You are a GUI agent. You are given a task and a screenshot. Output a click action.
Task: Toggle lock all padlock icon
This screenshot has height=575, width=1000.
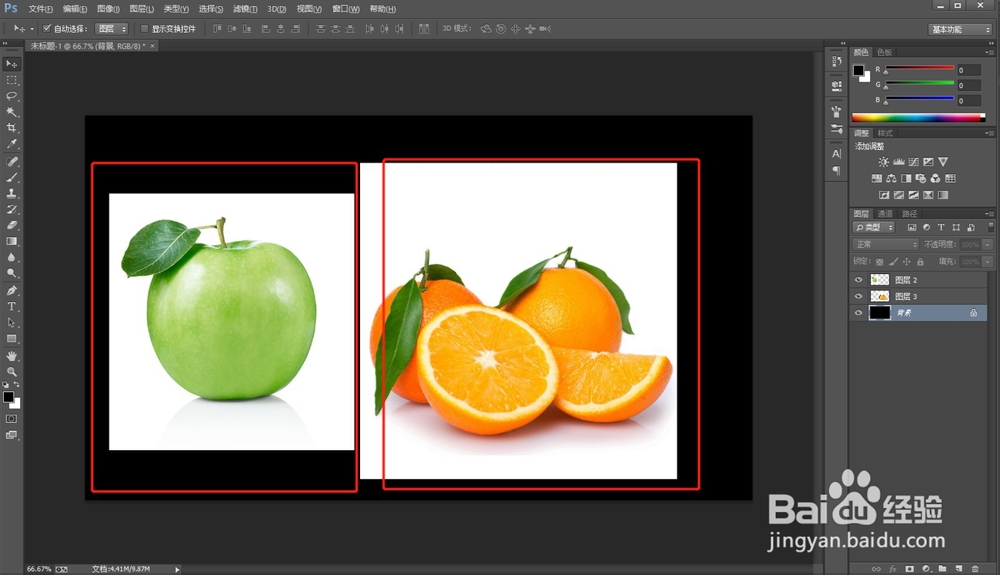click(x=920, y=262)
